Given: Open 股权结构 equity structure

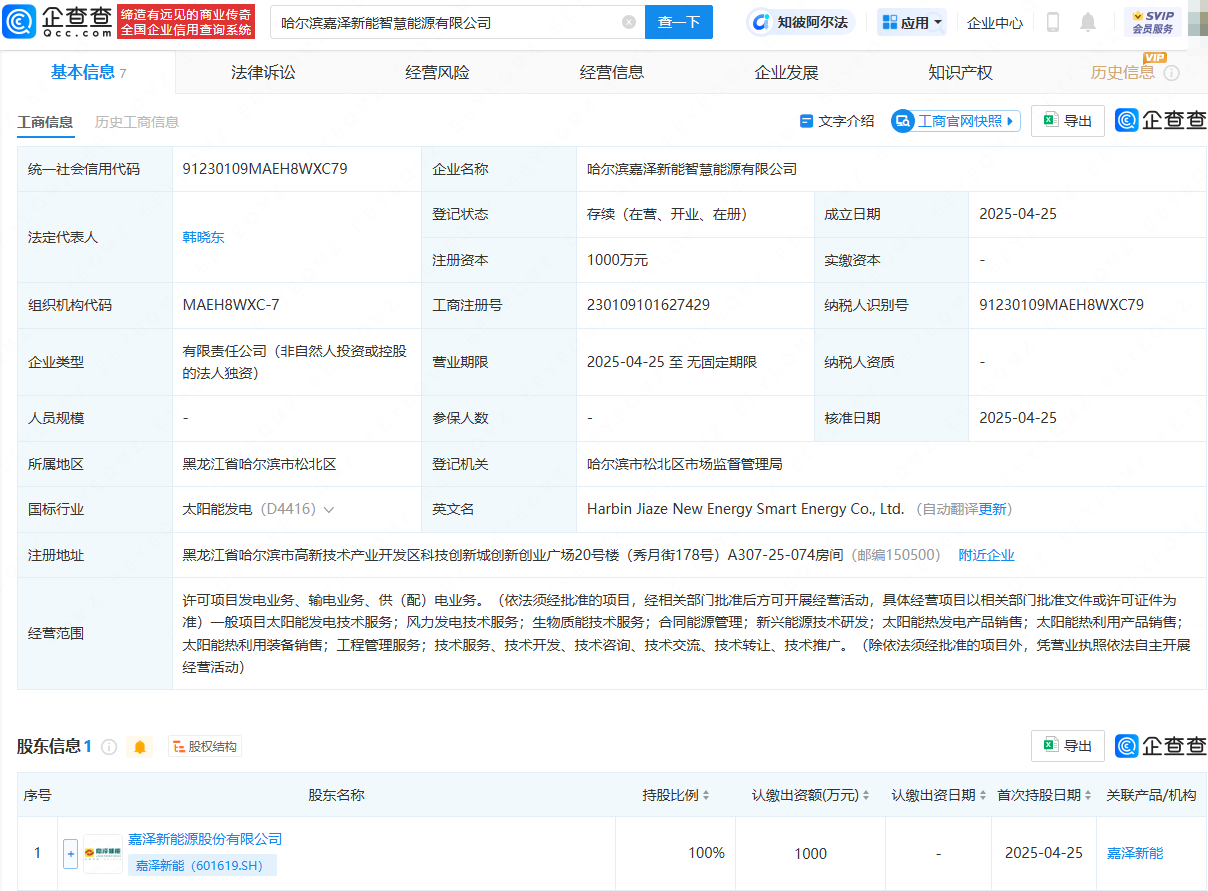Looking at the screenshot, I should click(x=205, y=747).
